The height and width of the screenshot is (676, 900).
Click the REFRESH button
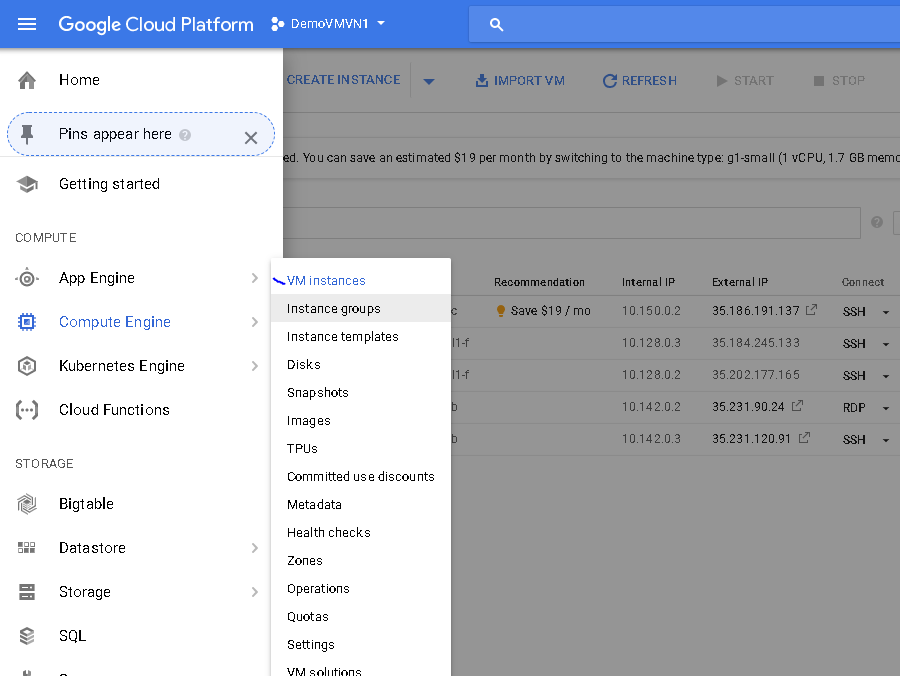point(639,80)
